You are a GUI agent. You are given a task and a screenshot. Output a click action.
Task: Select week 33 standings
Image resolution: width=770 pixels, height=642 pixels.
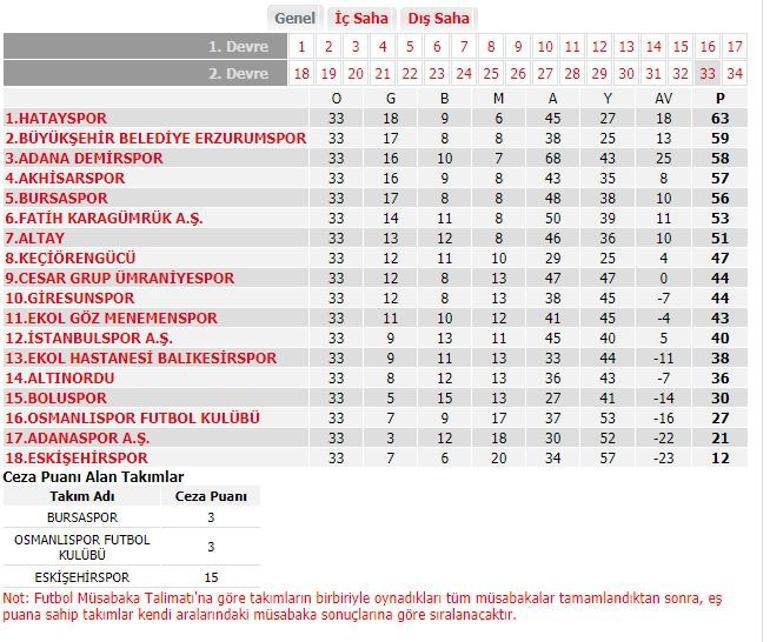pyautogui.click(x=708, y=74)
